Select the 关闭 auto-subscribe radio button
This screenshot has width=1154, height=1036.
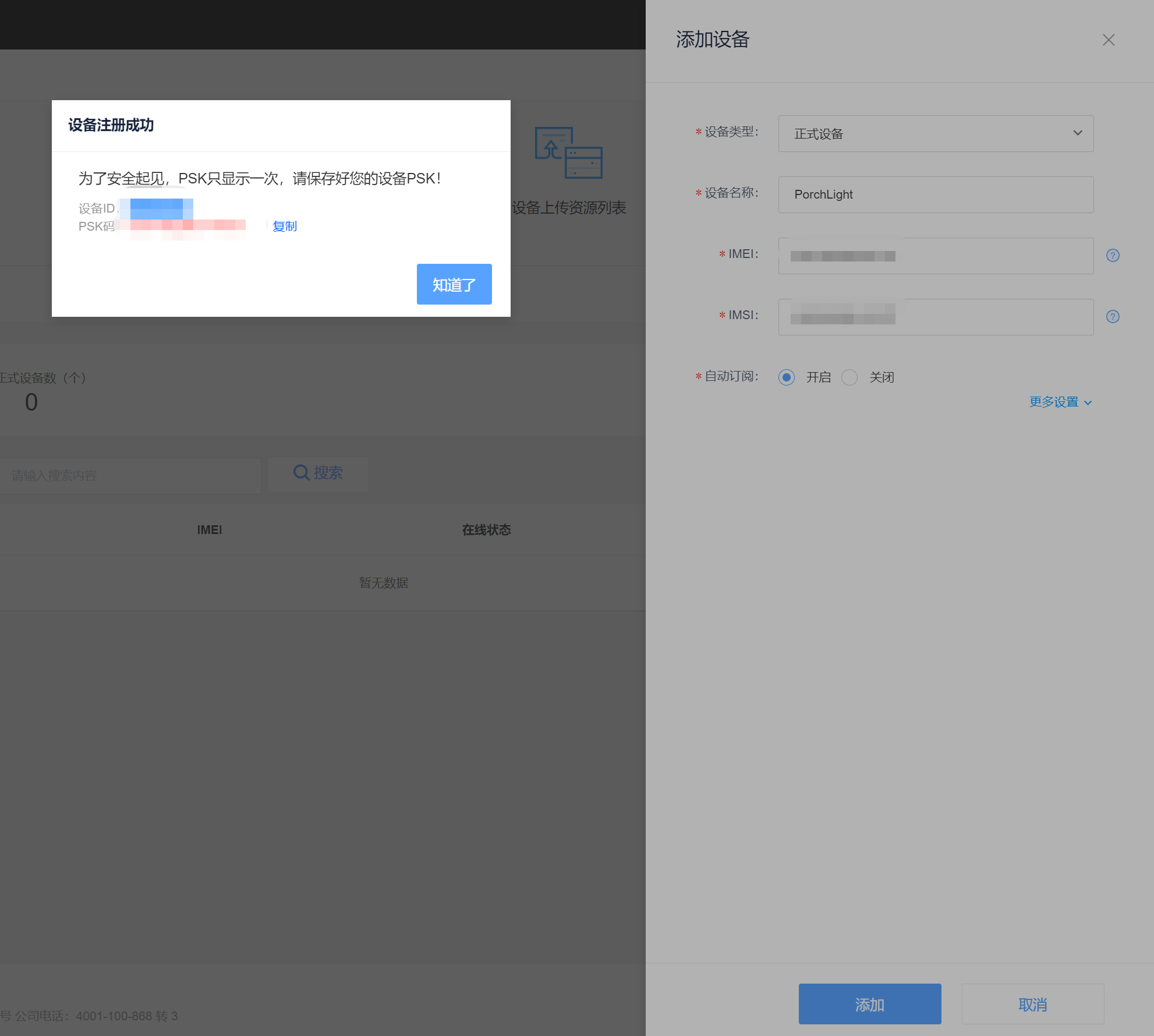coord(849,377)
